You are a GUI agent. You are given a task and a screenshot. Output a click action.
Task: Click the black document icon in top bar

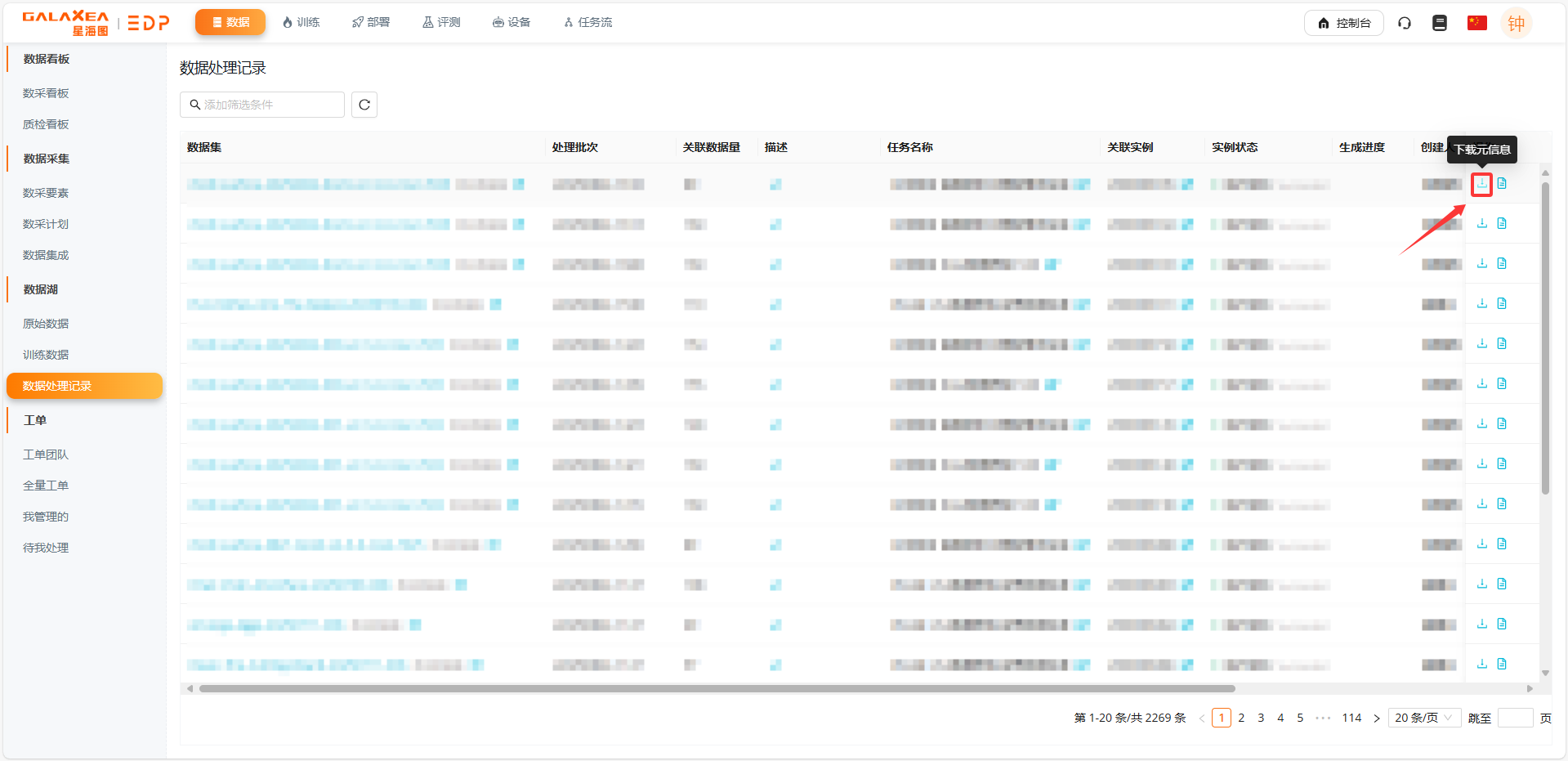(1440, 23)
